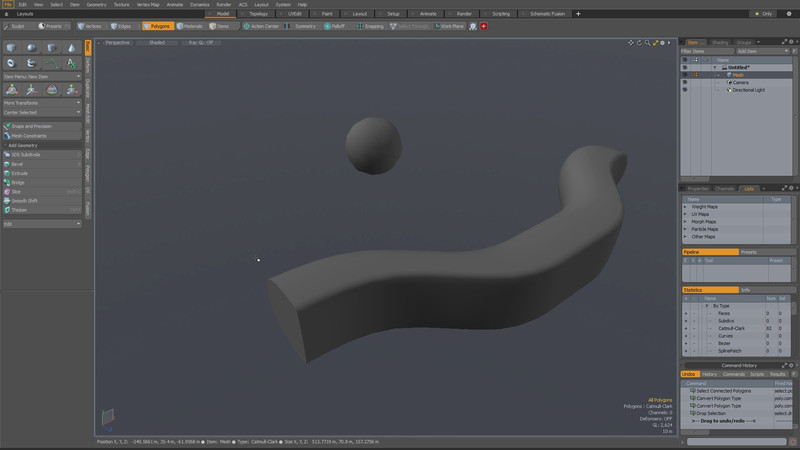Toggle visibility of the Camera item

(x=685, y=83)
